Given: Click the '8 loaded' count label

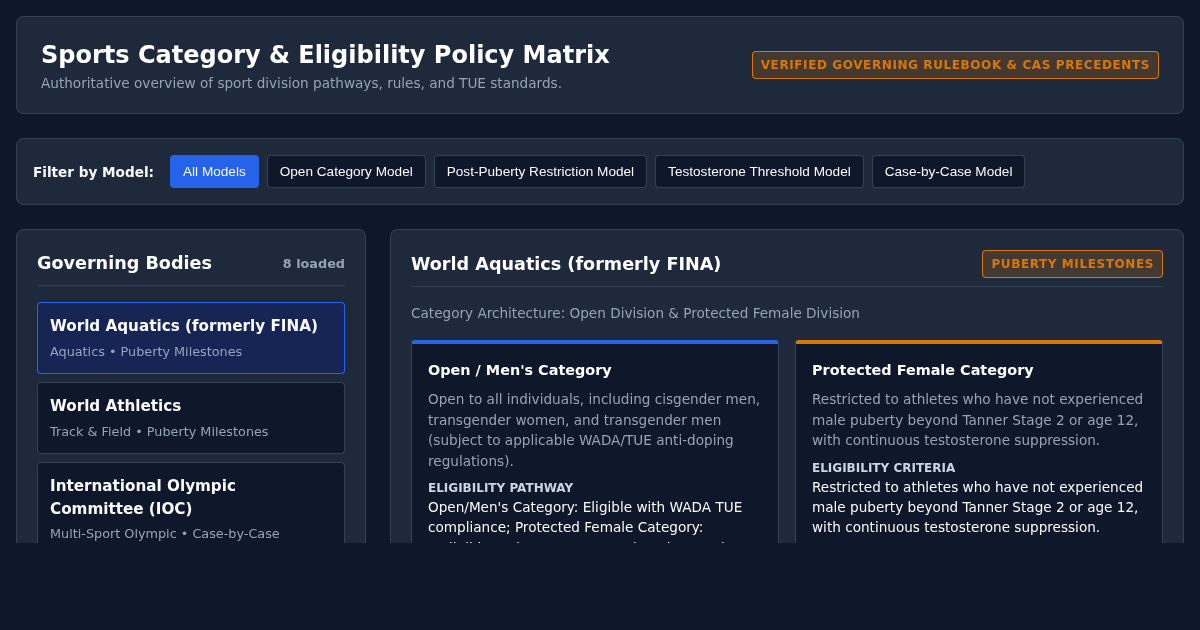Looking at the screenshot, I should point(313,264).
